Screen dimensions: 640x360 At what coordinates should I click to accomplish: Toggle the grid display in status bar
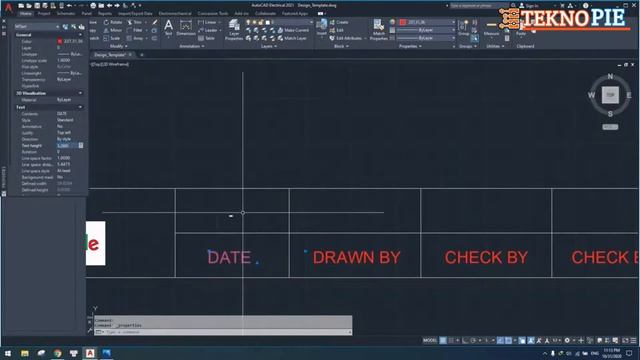(x=443, y=340)
